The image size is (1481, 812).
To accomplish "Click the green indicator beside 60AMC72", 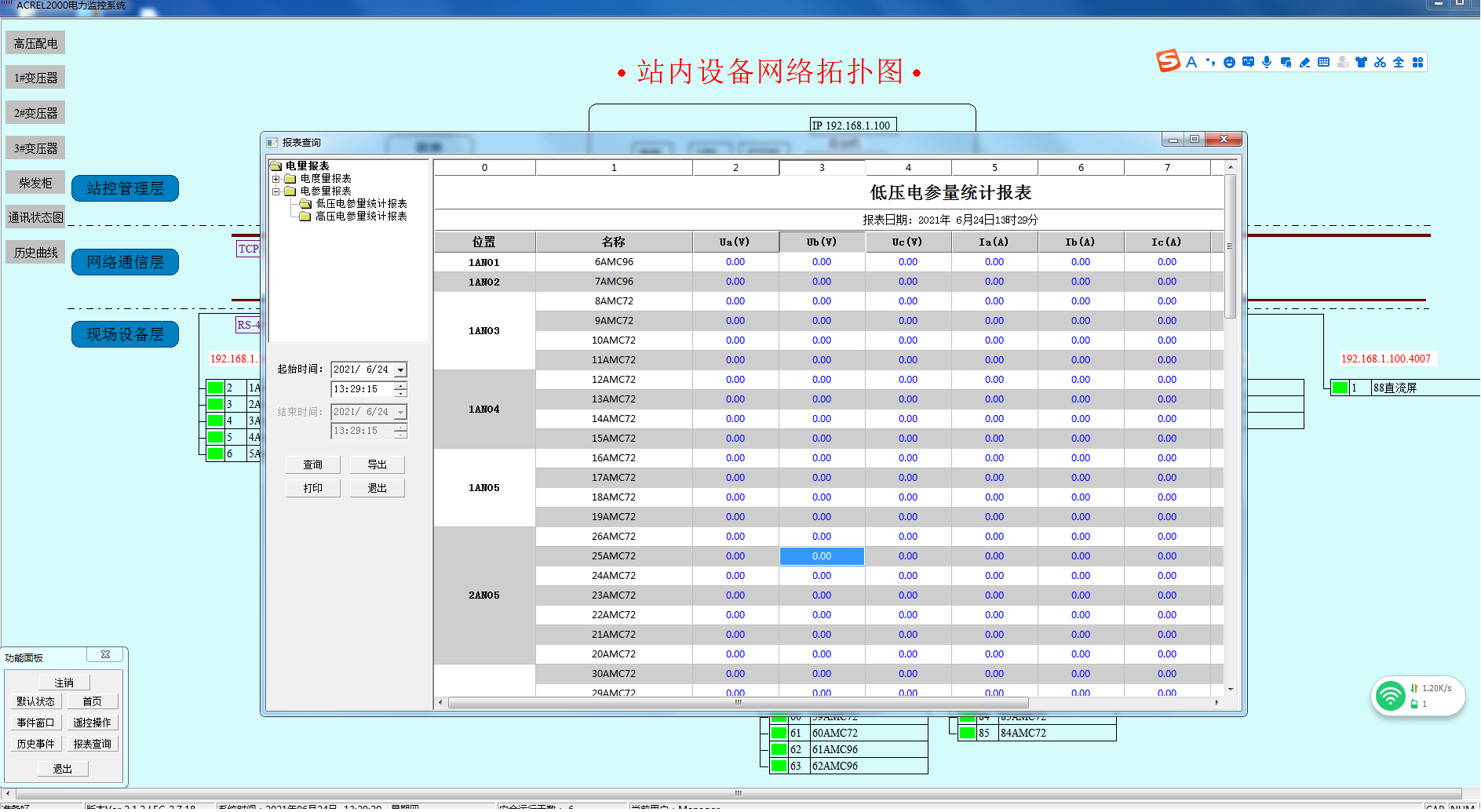I will tap(779, 733).
